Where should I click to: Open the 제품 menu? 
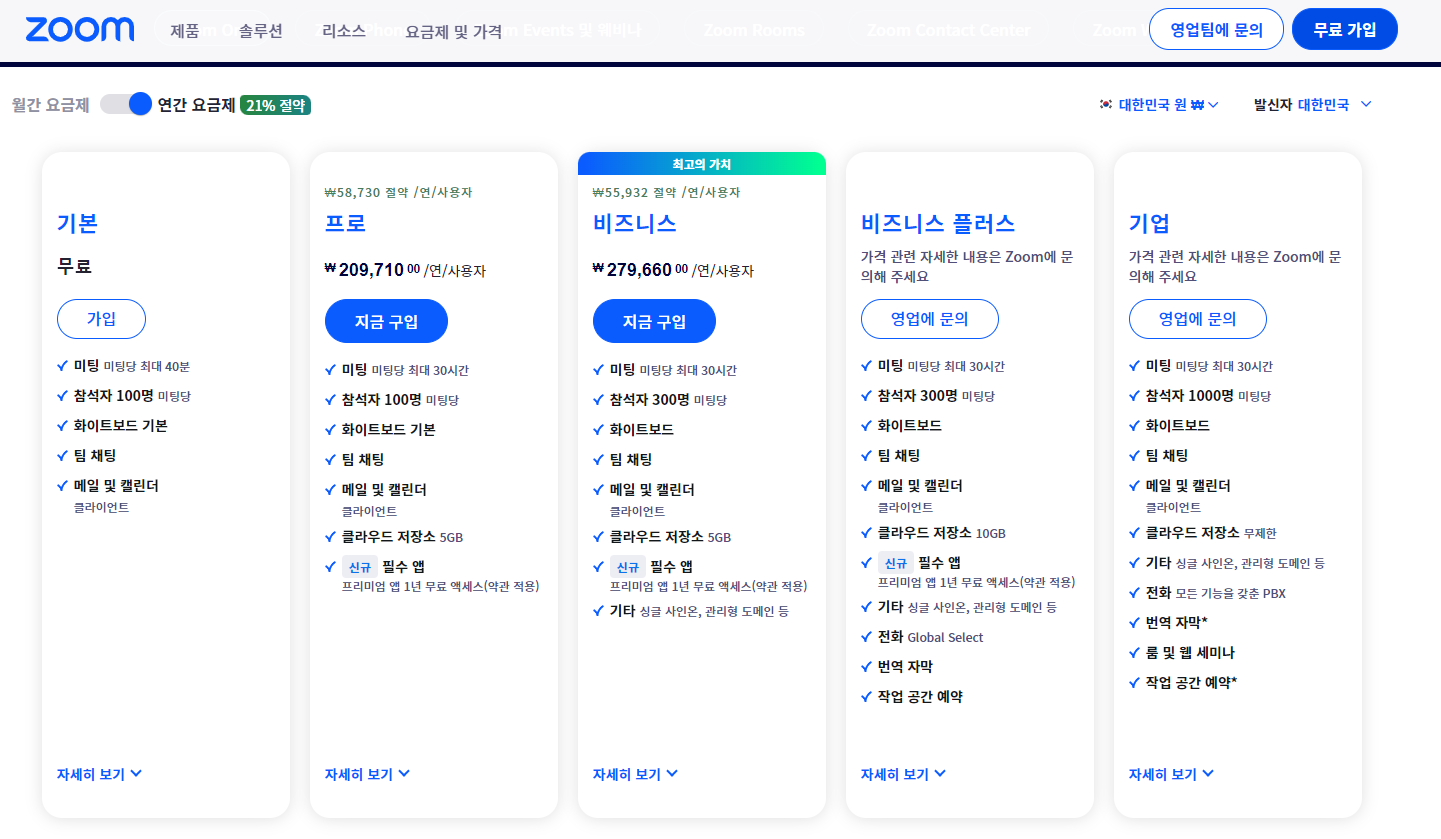click(x=185, y=31)
